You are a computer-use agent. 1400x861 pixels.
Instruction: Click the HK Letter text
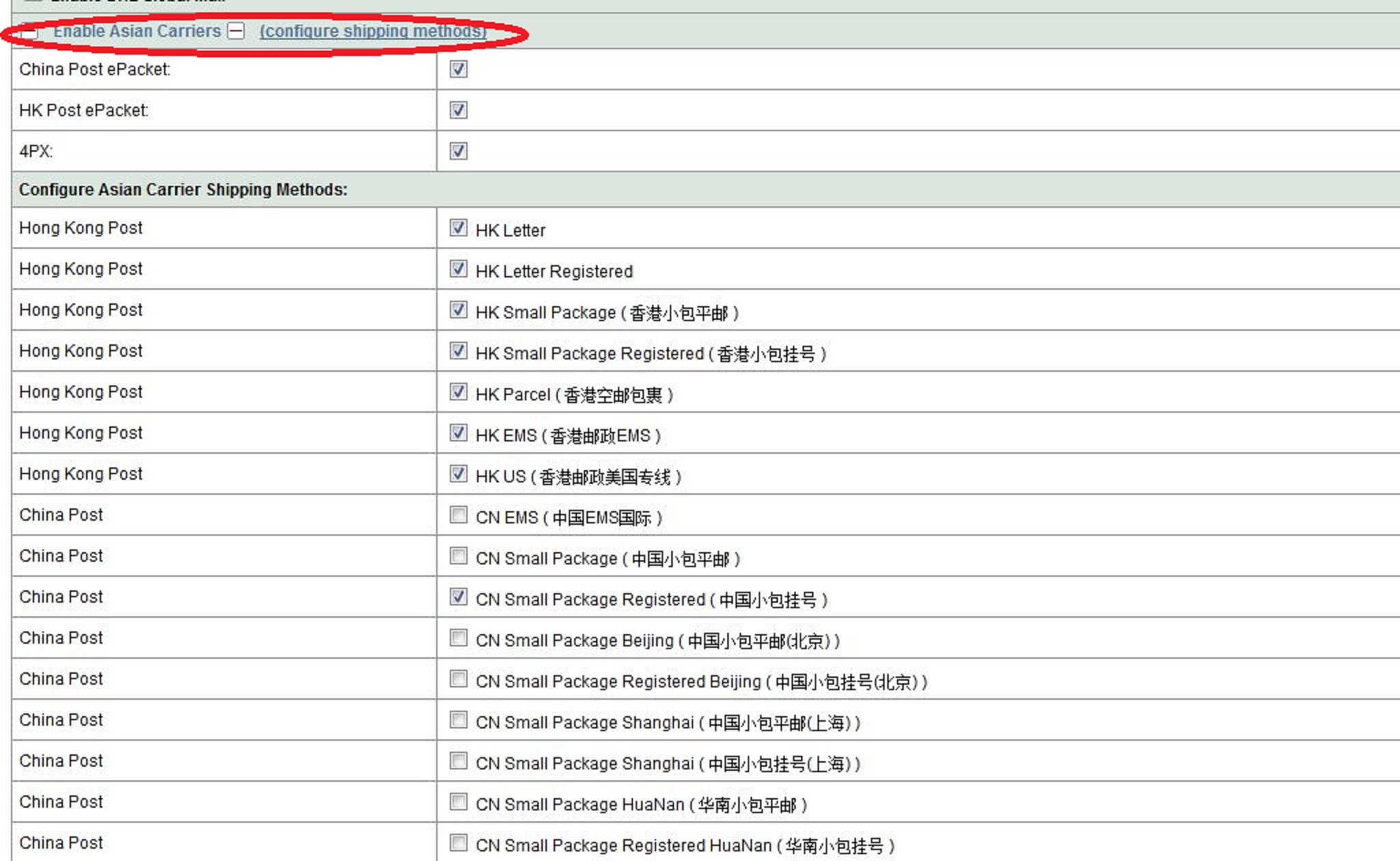[510, 230]
